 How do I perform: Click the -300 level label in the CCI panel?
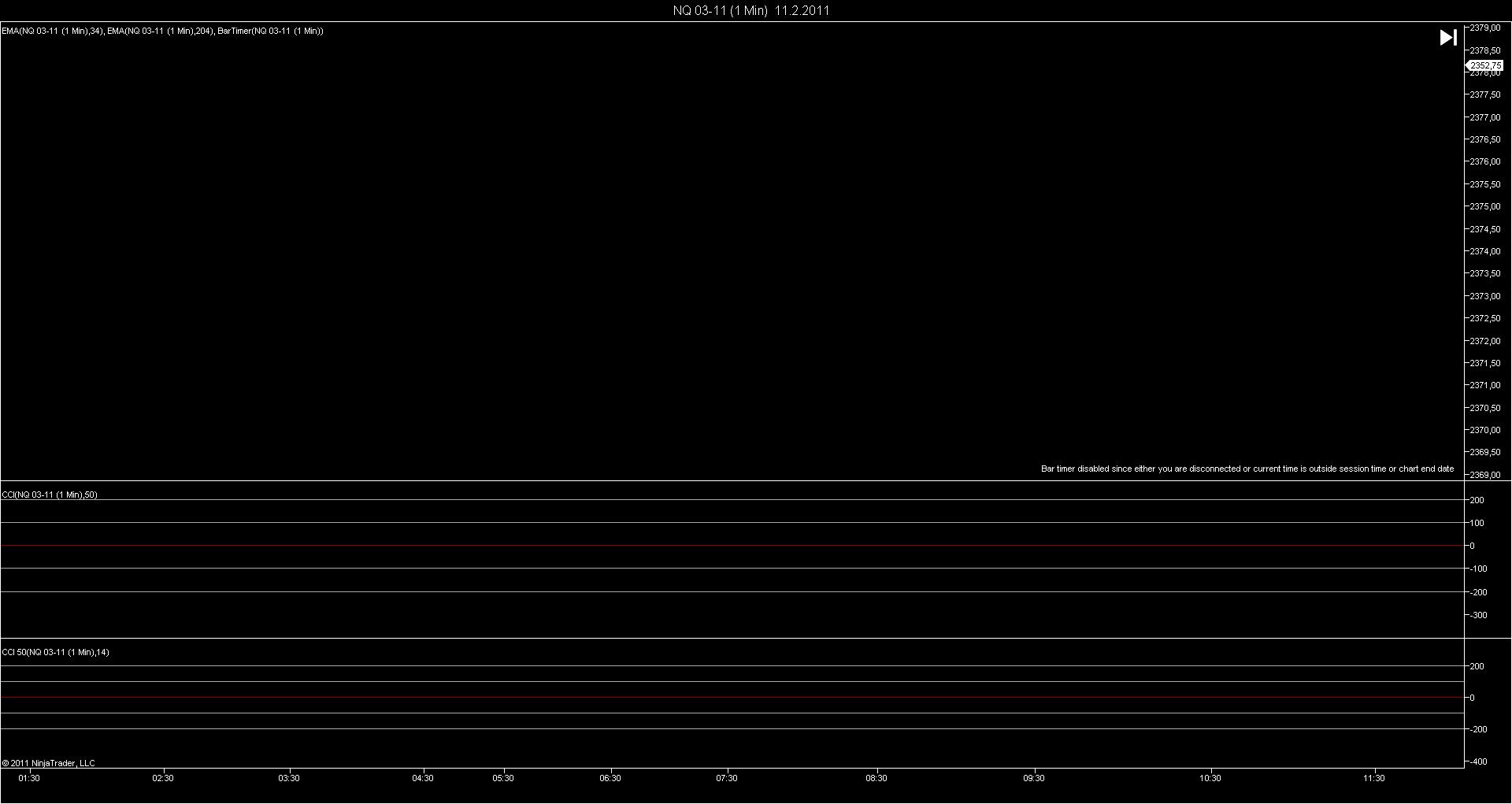(1478, 615)
